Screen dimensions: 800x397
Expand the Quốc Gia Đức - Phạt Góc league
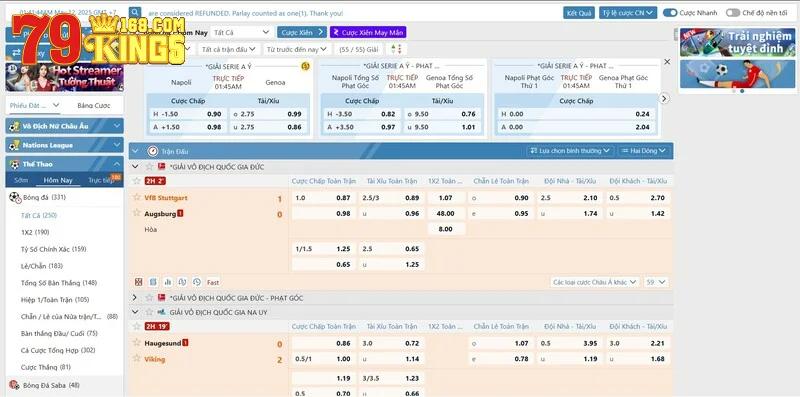tap(135, 297)
